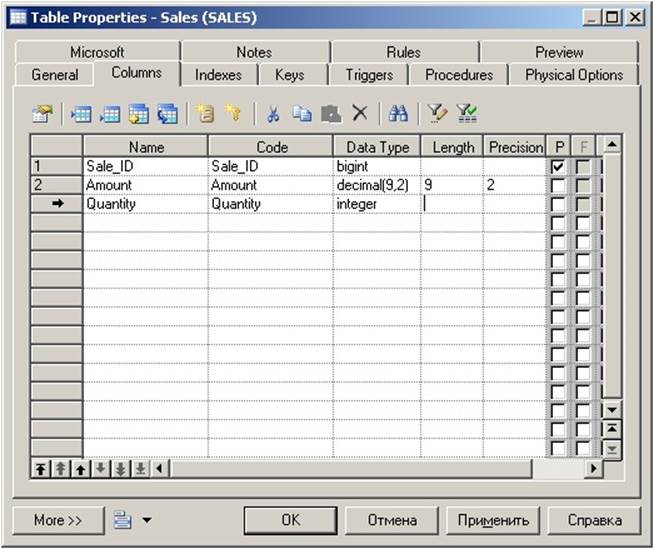Click the Paste icon in the toolbar

(x=331, y=113)
